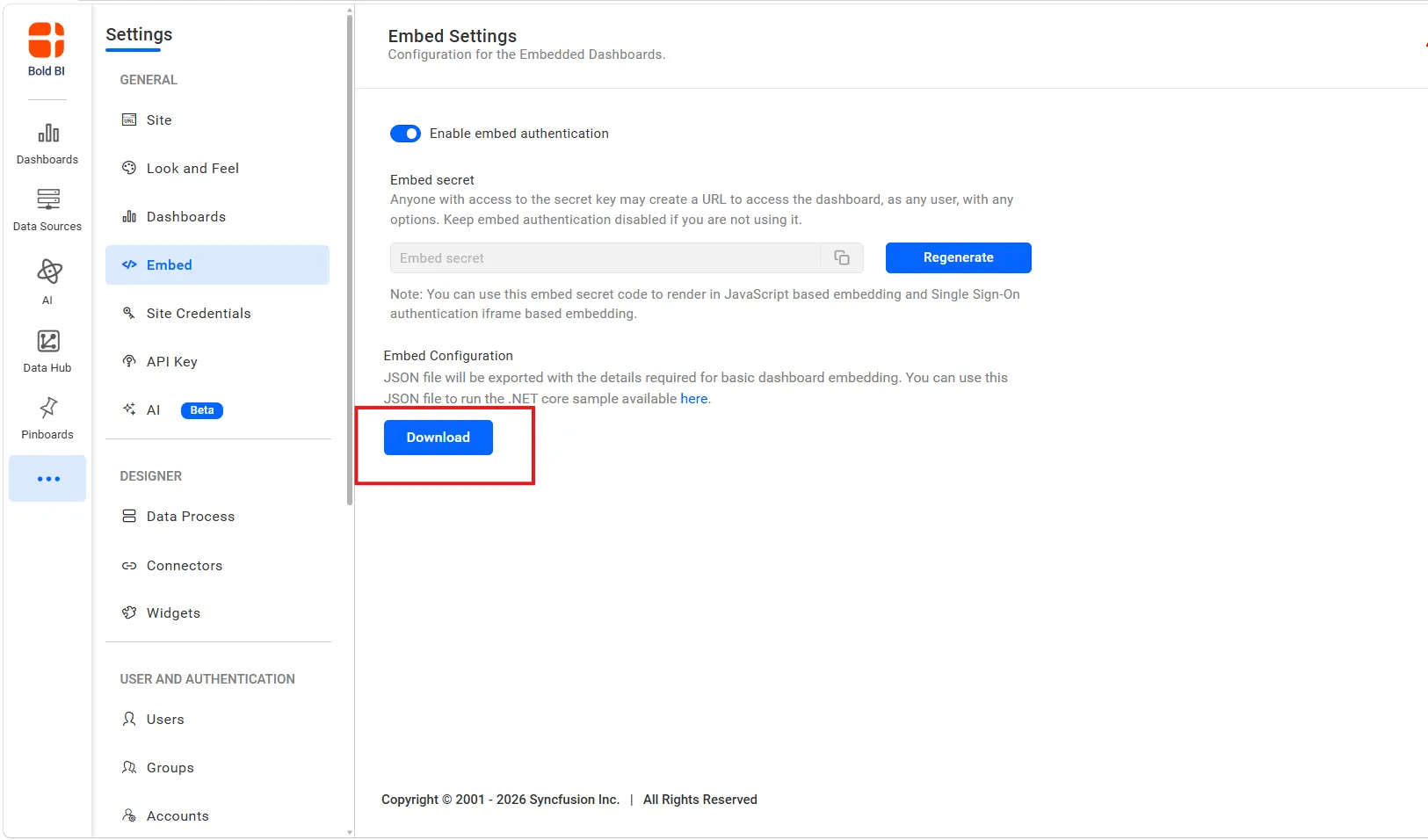The height and width of the screenshot is (840, 1428).
Task: Click the Embed Settings page title
Action: [x=452, y=36]
